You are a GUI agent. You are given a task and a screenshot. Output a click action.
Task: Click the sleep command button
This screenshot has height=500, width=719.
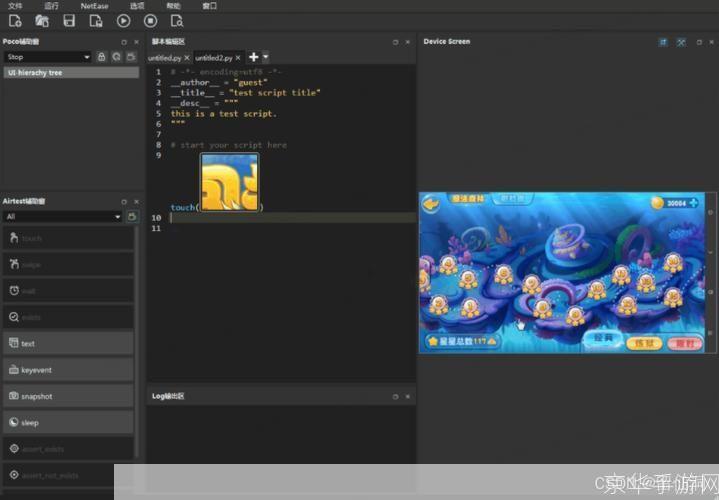click(68, 422)
